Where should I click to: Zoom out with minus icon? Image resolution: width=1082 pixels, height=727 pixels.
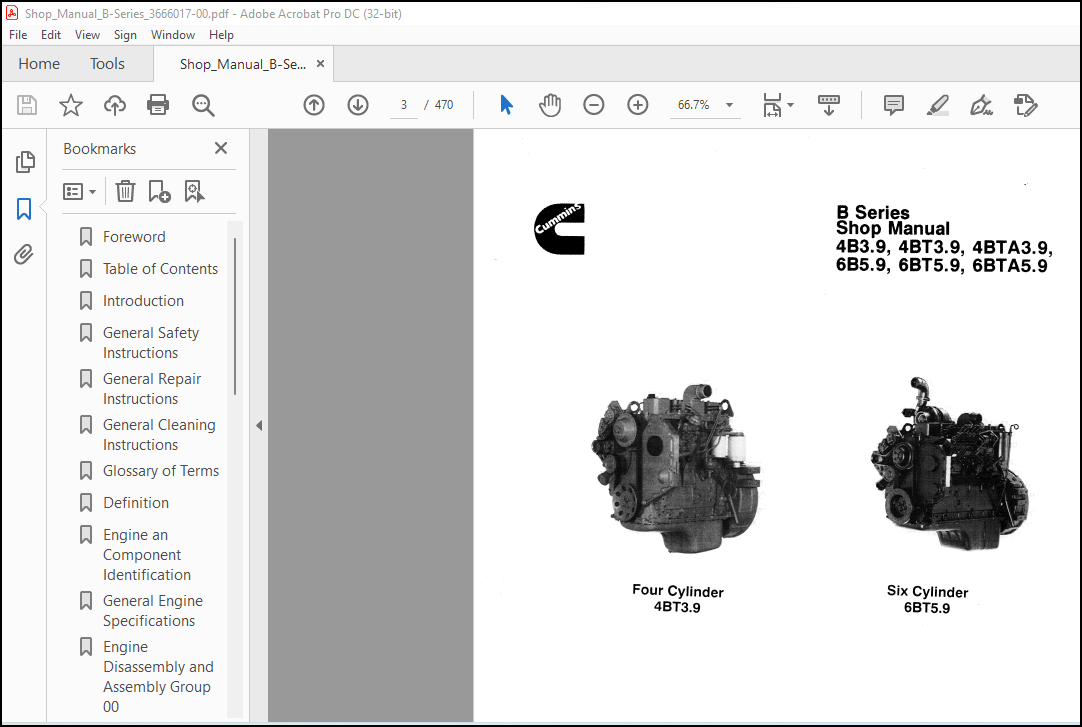click(593, 105)
